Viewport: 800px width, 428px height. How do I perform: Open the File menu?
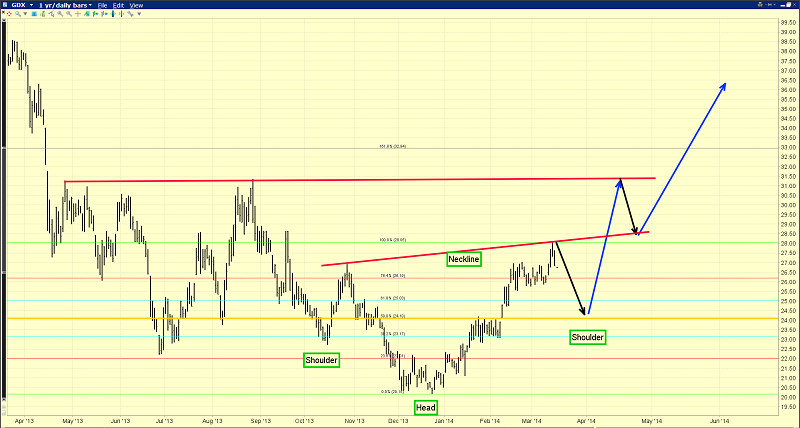coord(102,5)
